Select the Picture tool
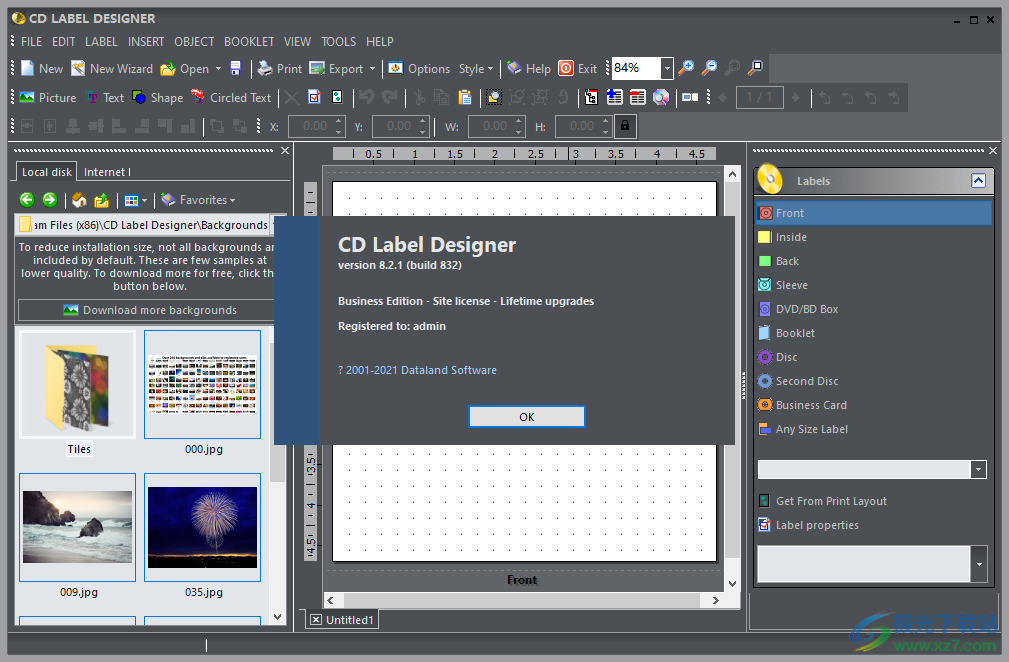The height and width of the screenshot is (662, 1009). (x=46, y=97)
